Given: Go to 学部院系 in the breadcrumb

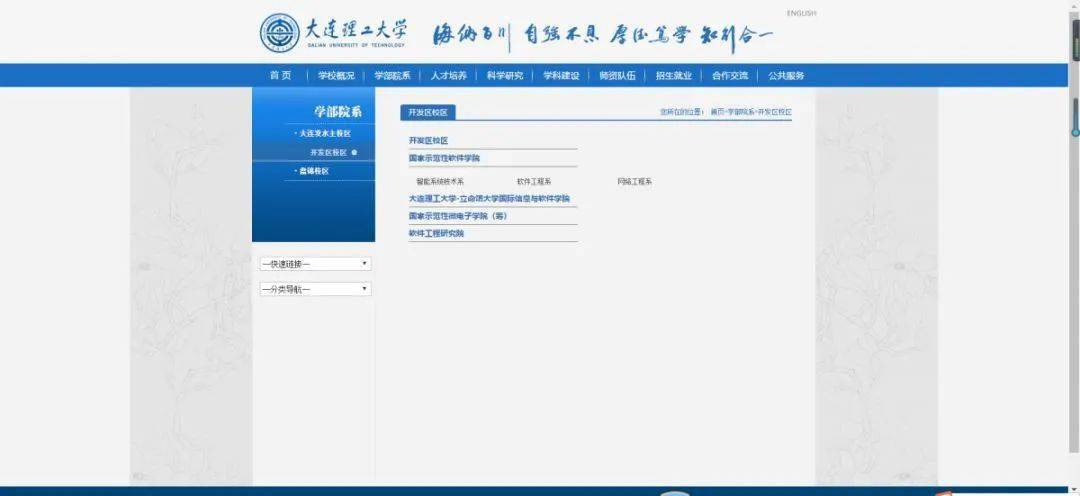Looking at the screenshot, I should pyautogui.click(x=741, y=112).
